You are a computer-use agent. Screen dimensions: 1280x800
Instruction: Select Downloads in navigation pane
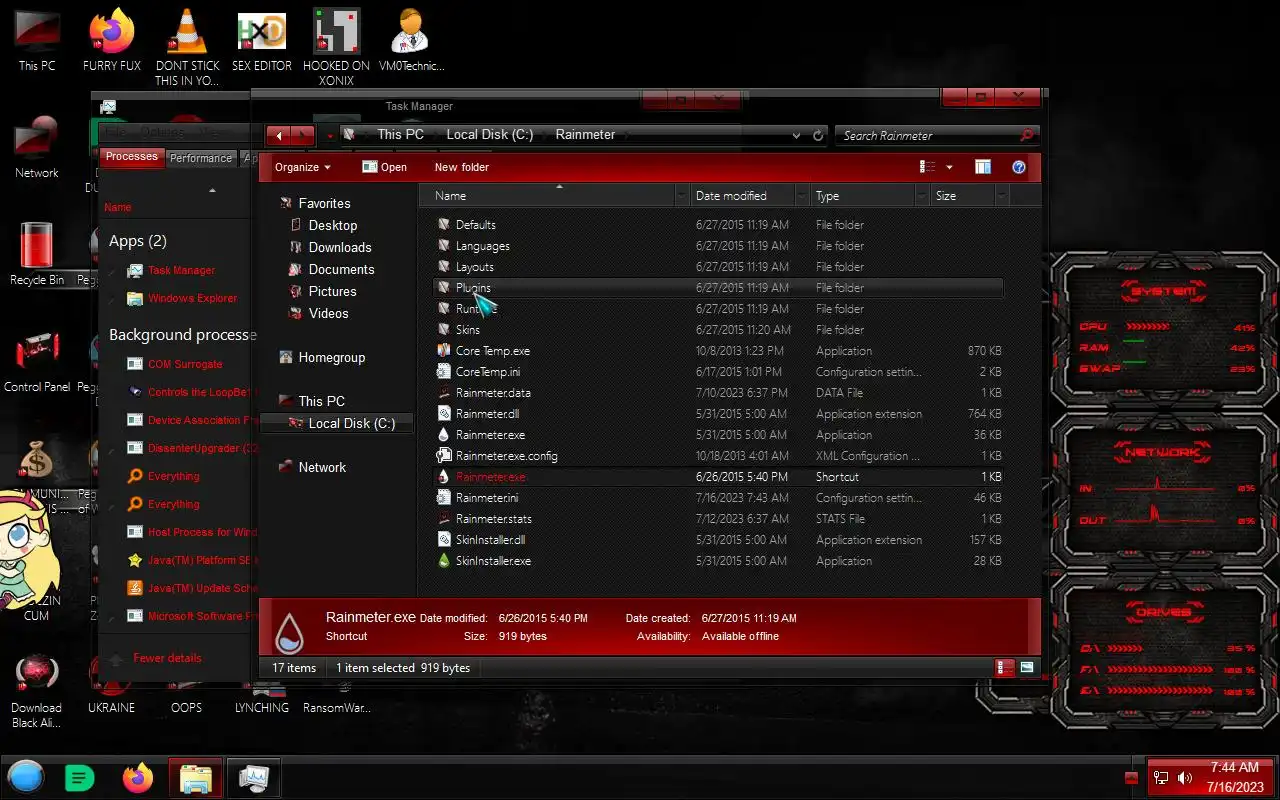click(x=340, y=247)
